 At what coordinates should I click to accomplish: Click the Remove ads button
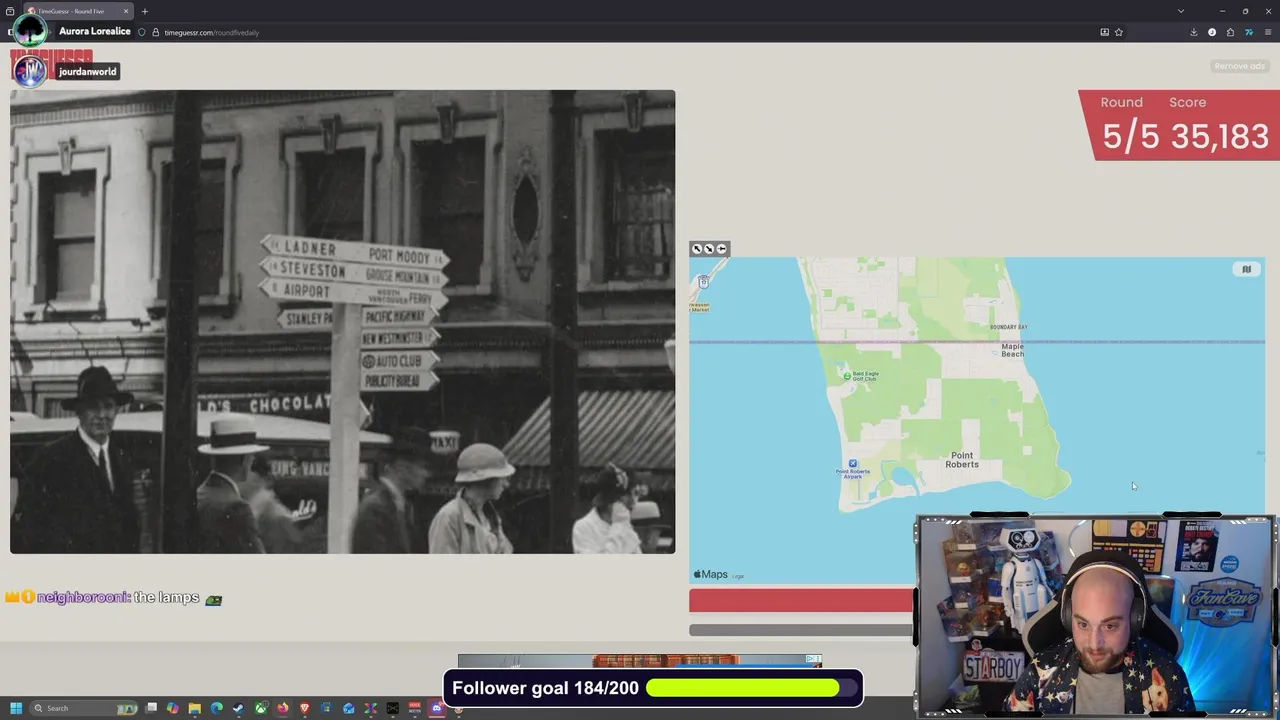click(1239, 66)
